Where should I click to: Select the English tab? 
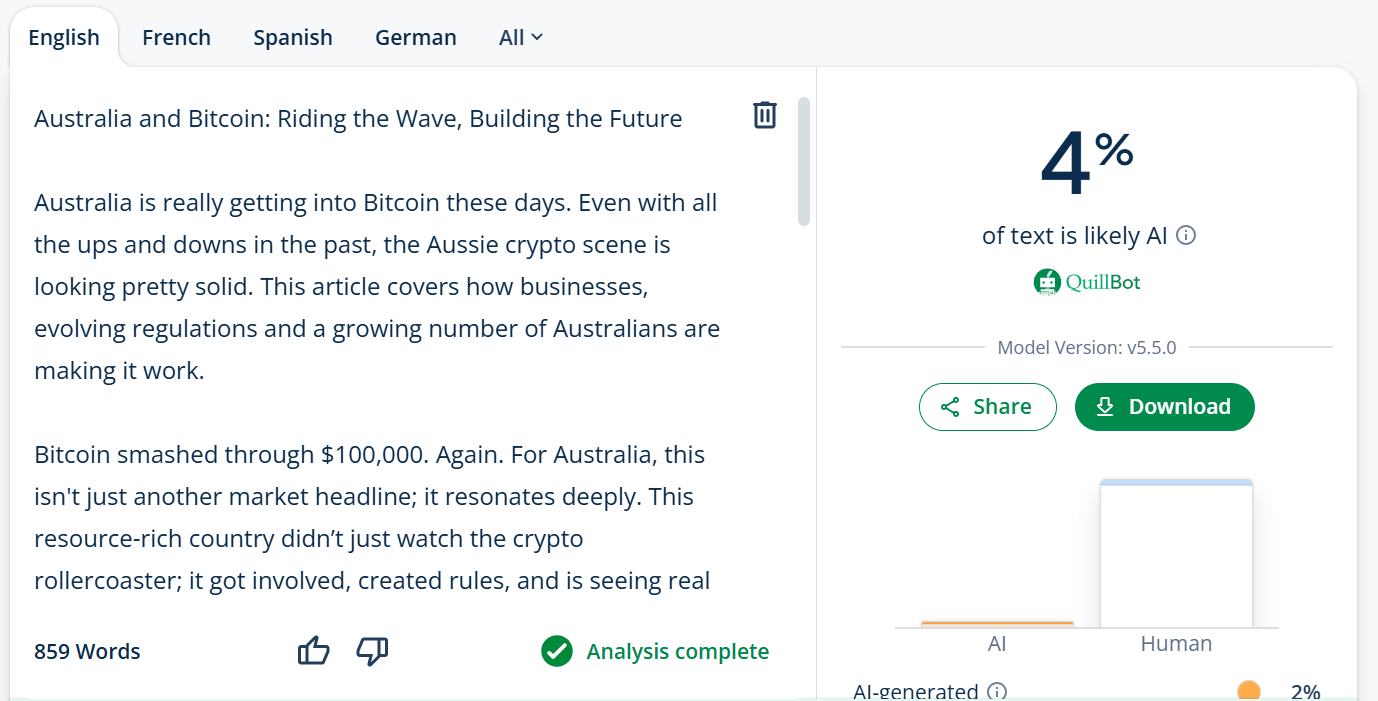[x=64, y=38]
